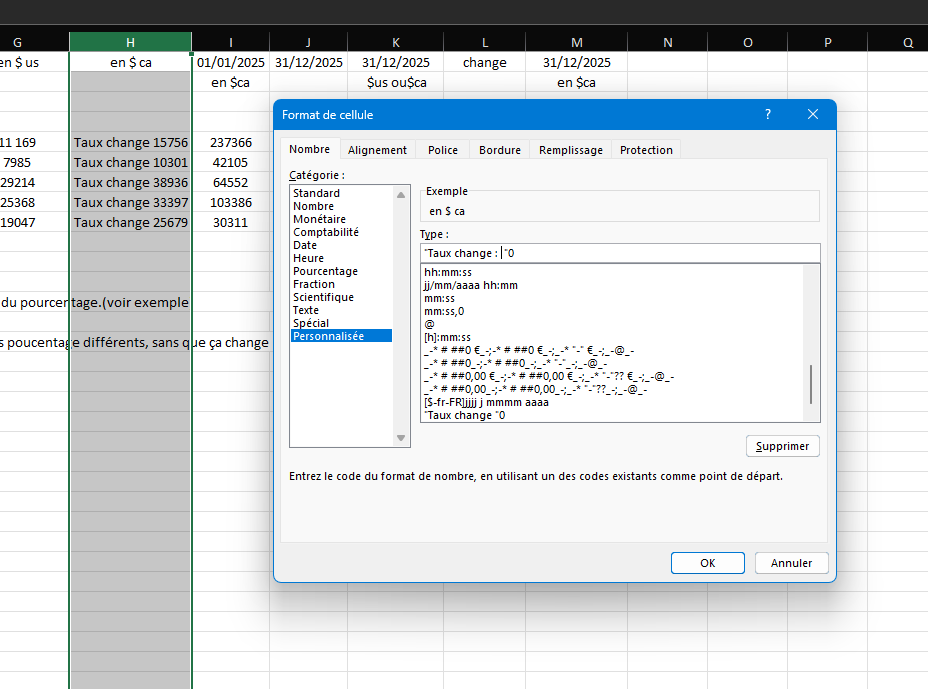Go to the Bordure tab

499,150
